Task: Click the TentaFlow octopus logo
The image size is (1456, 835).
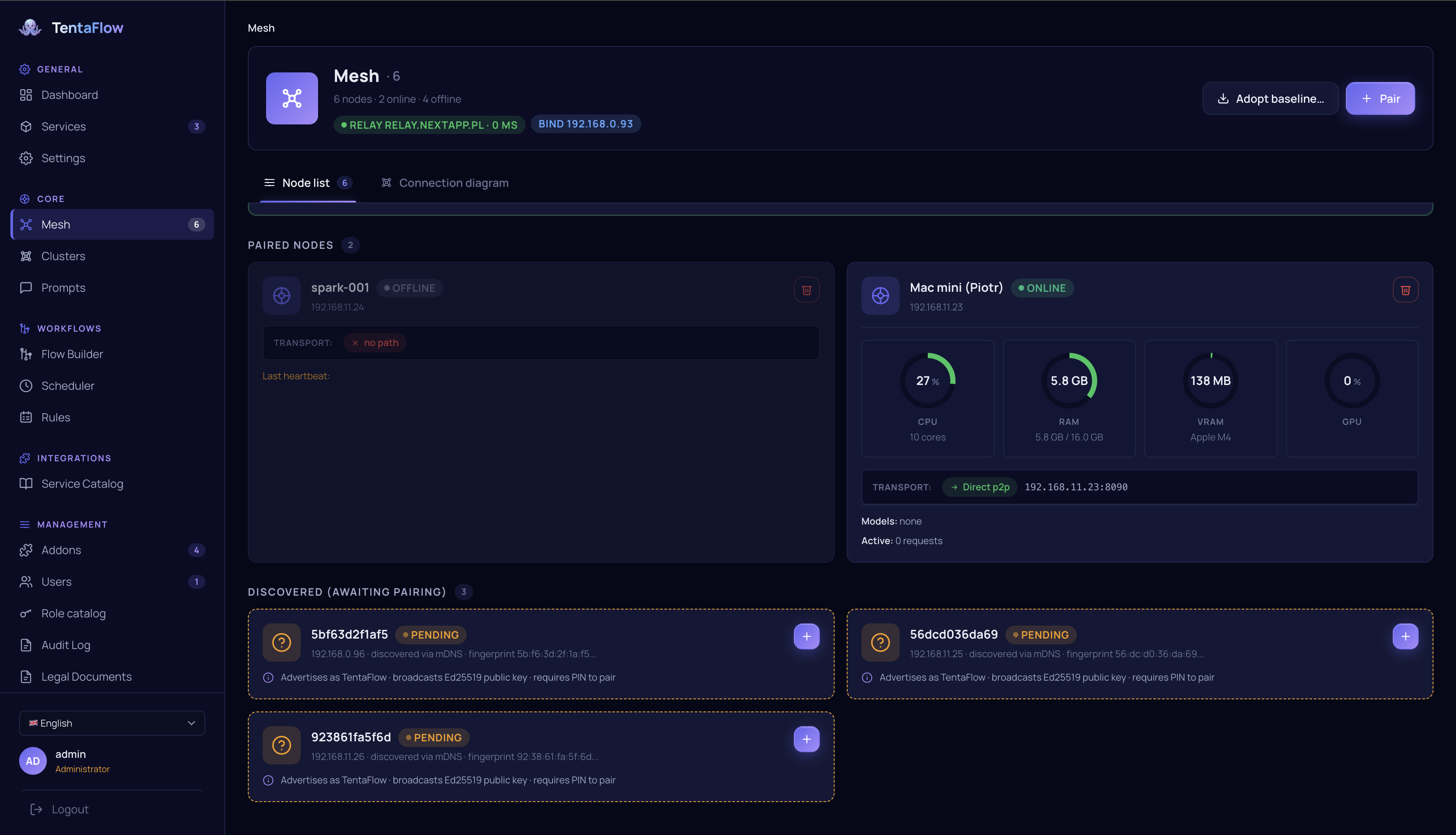Action: point(30,27)
